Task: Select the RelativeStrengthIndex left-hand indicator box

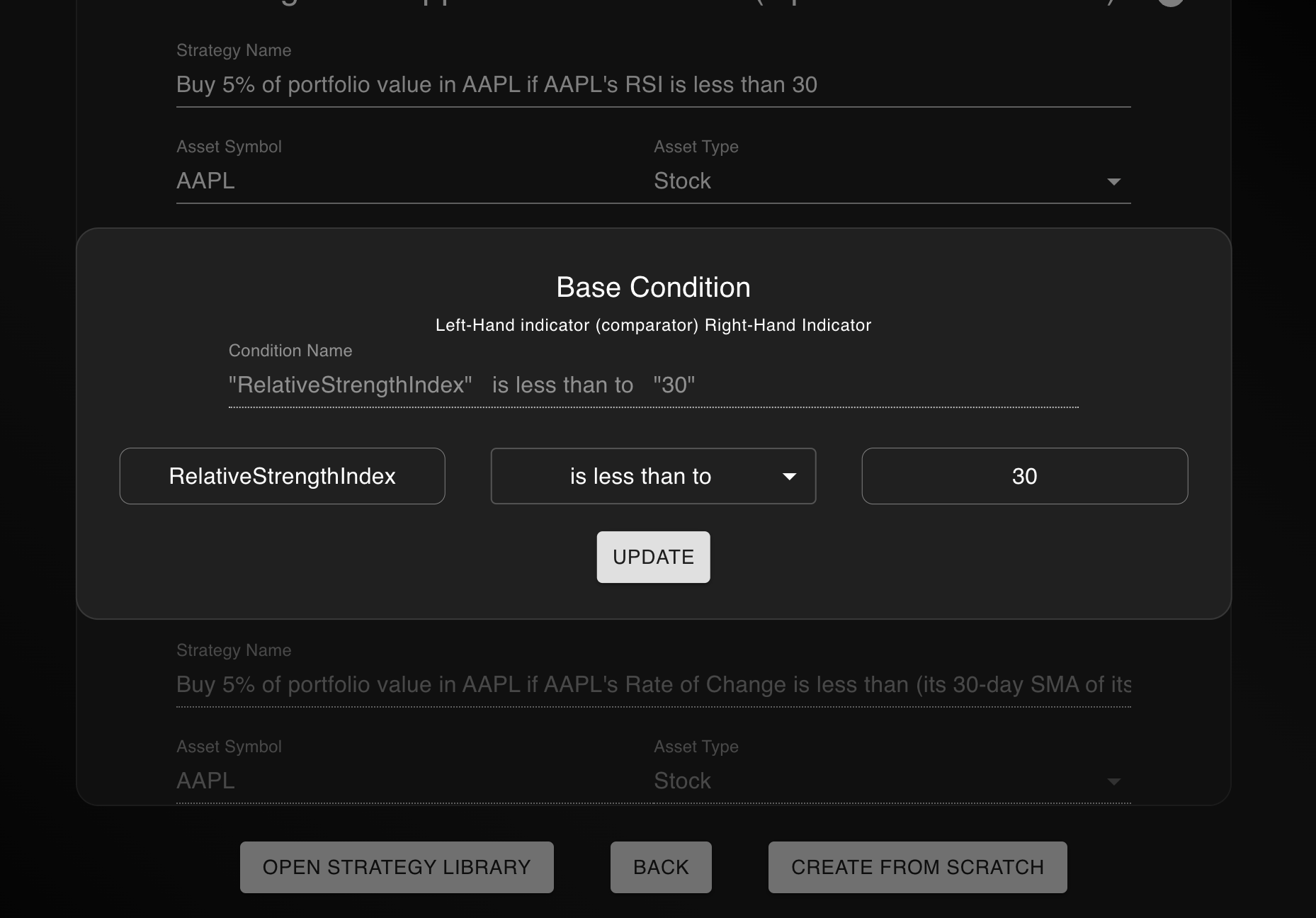Action: point(282,476)
